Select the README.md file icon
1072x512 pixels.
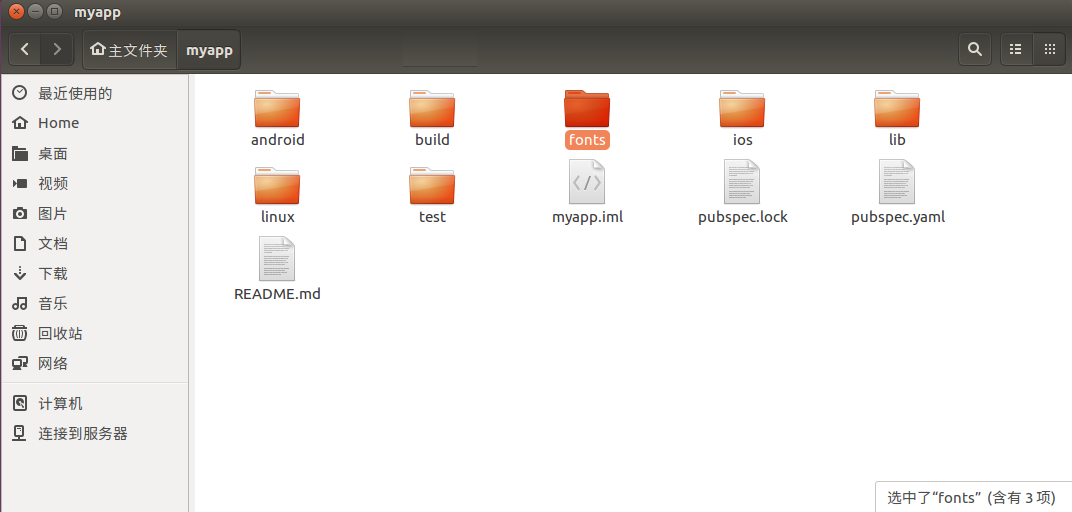[x=277, y=259]
